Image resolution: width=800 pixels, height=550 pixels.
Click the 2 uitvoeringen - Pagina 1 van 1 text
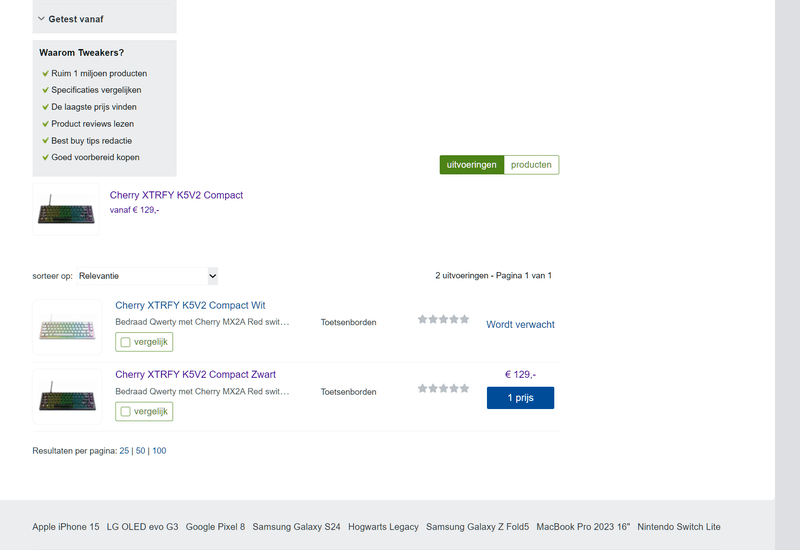point(493,276)
